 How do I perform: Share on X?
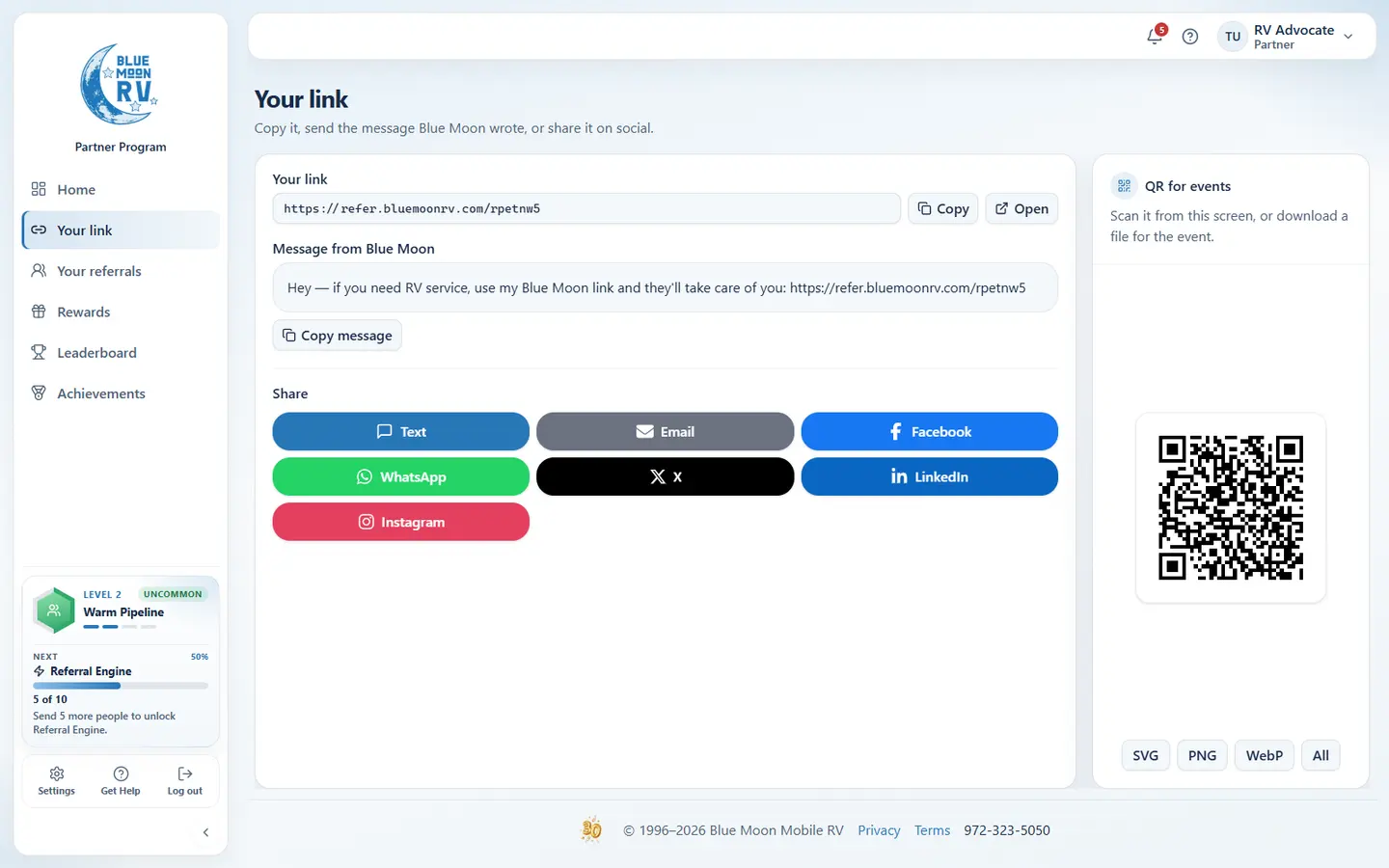pos(666,476)
